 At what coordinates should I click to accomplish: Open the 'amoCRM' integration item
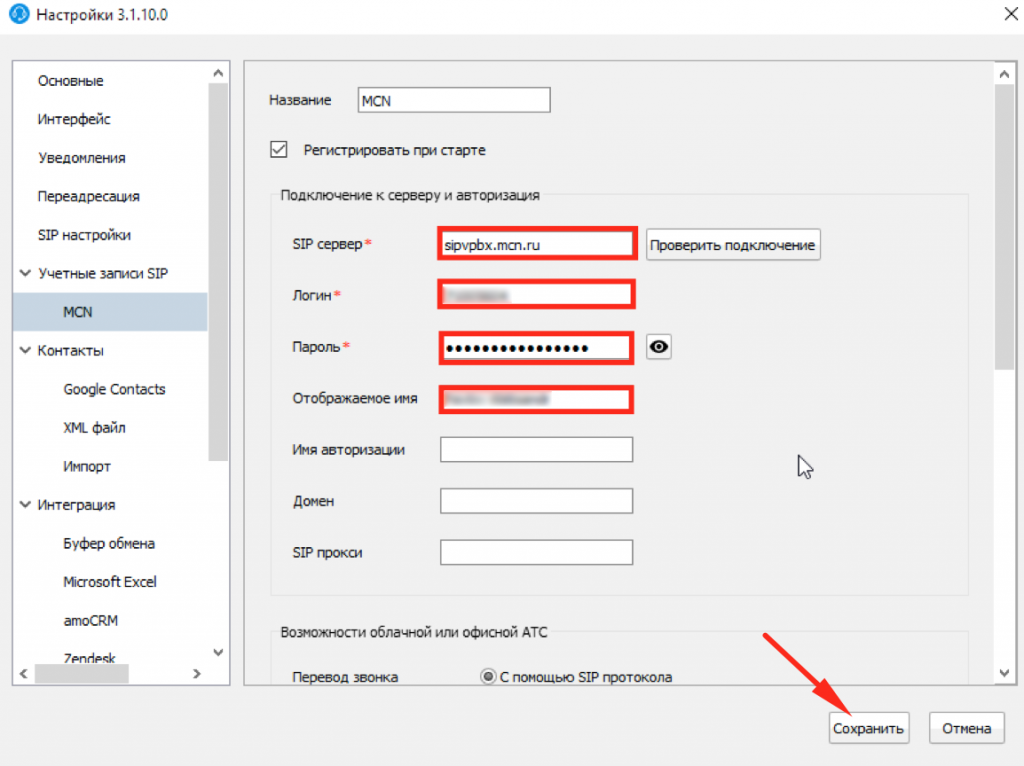pos(90,620)
